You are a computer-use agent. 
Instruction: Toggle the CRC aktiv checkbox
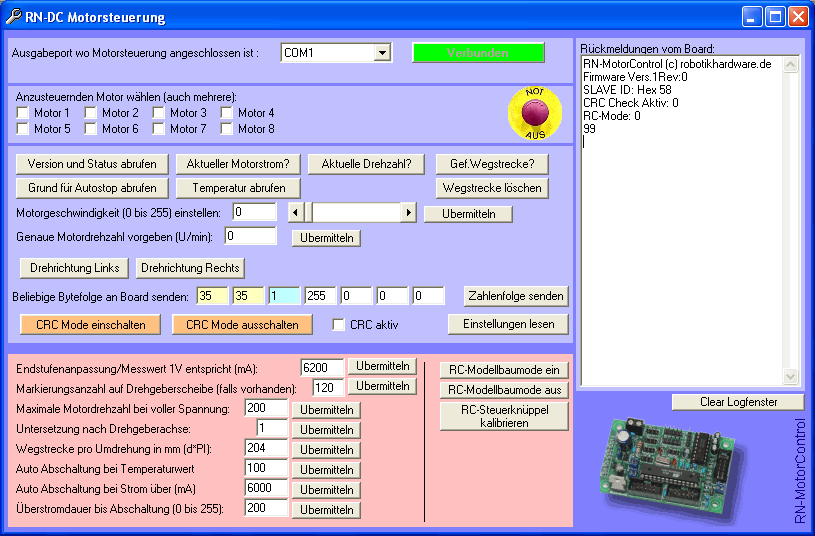(x=339, y=324)
